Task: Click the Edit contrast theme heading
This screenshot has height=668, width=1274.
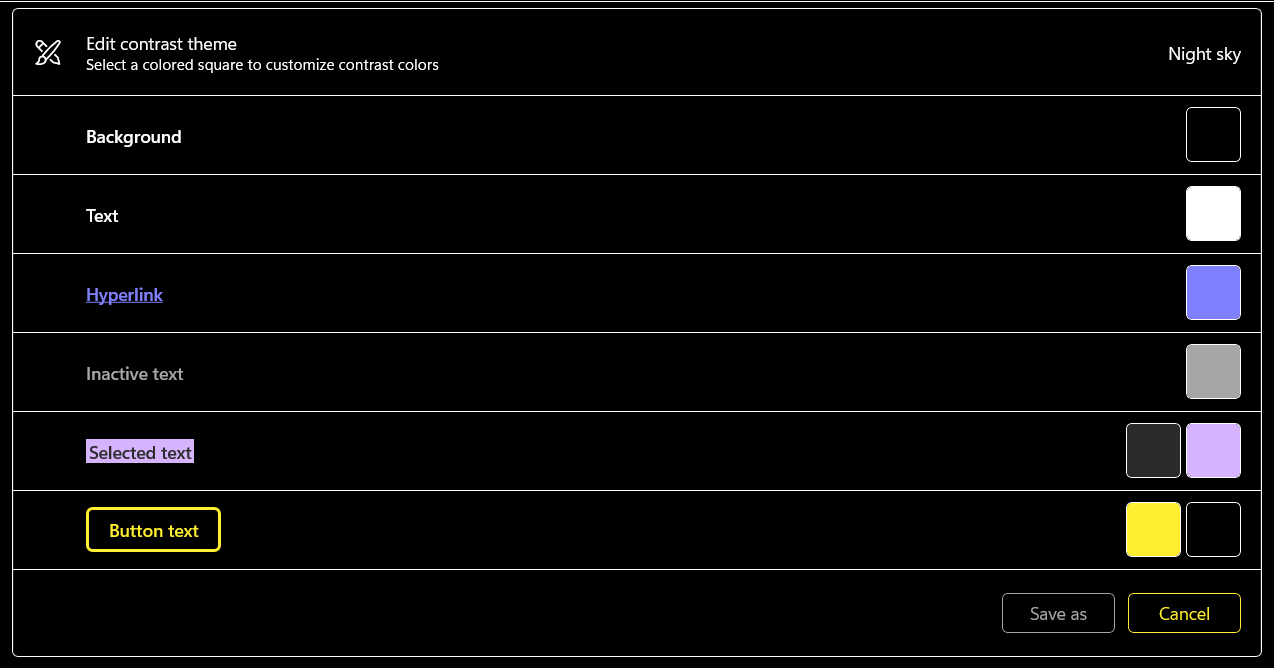Action: pyautogui.click(x=161, y=44)
